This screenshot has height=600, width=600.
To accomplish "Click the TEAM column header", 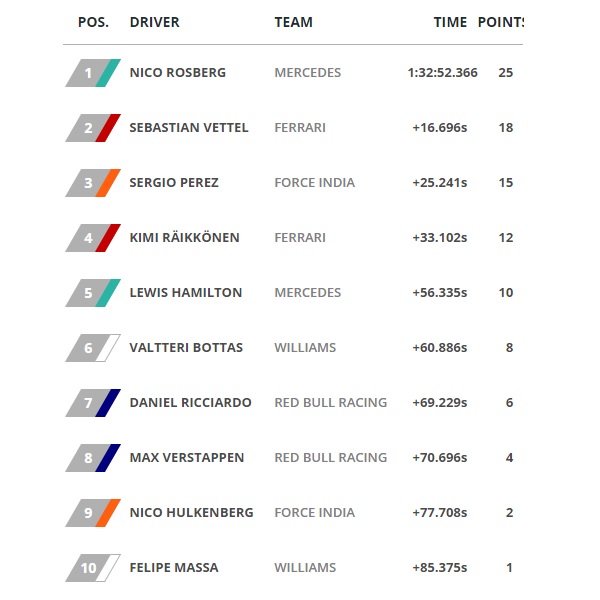I will (x=293, y=22).
